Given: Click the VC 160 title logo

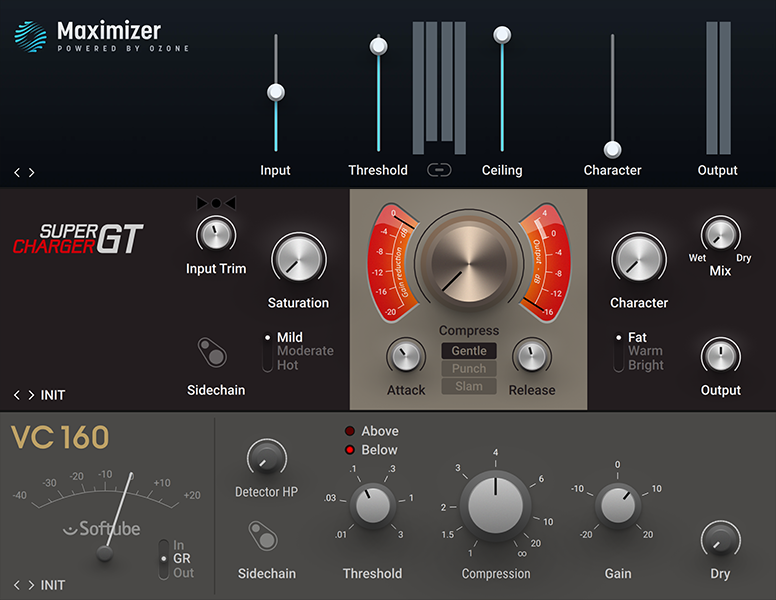Looking at the screenshot, I should [60, 437].
